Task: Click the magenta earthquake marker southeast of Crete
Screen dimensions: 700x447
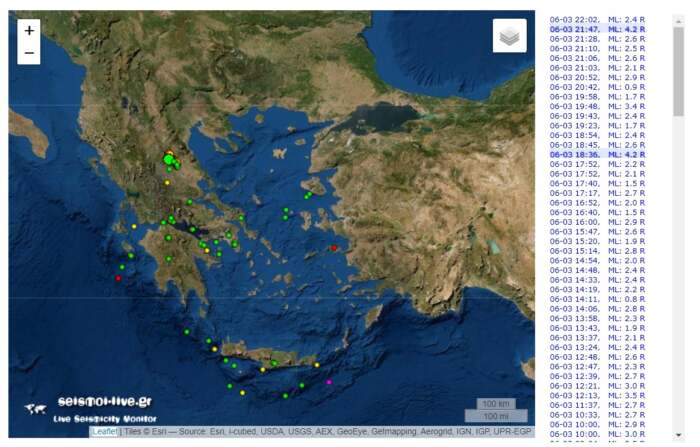Action: tap(328, 382)
